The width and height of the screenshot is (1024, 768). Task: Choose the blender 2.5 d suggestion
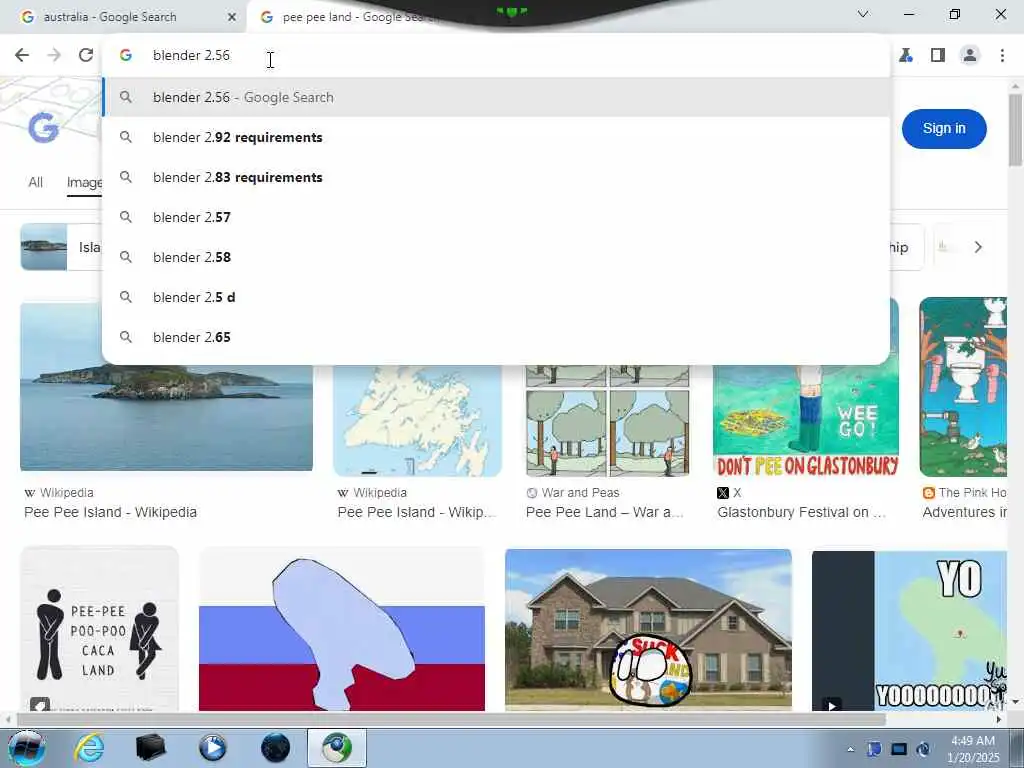pyautogui.click(x=496, y=297)
